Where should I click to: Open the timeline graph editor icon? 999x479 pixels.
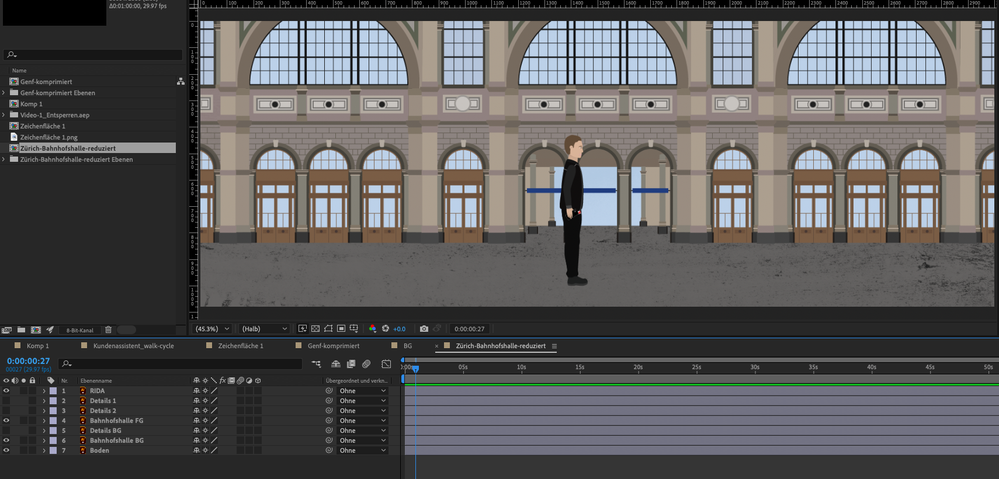click(x=386, y=364)
